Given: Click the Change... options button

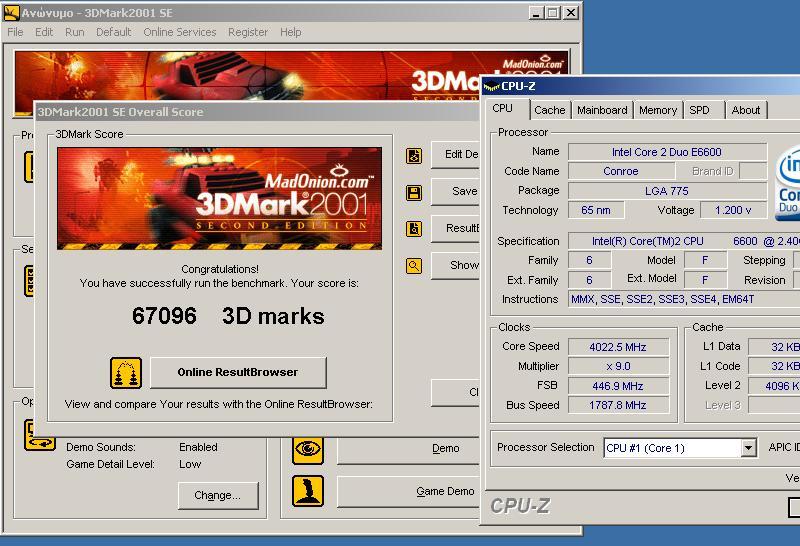Looking at the screenshot, I should tap(218, 495).
